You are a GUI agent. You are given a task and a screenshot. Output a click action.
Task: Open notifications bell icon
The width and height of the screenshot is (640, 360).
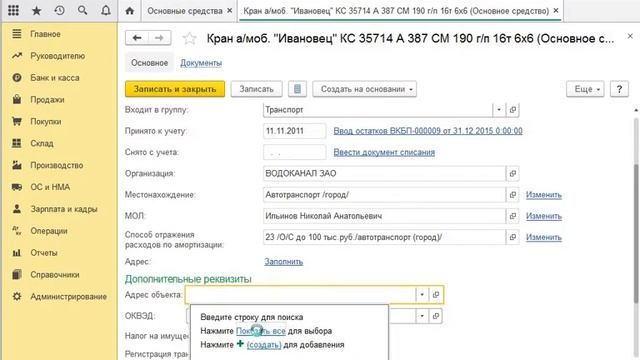coord(106,11)
